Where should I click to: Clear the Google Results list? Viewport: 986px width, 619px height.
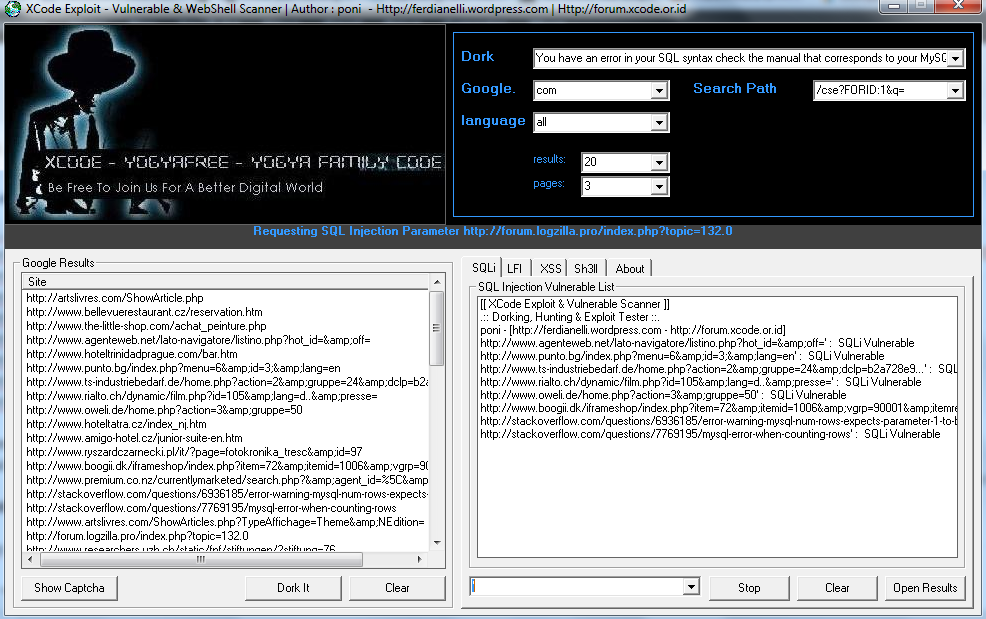click(397, 588)
